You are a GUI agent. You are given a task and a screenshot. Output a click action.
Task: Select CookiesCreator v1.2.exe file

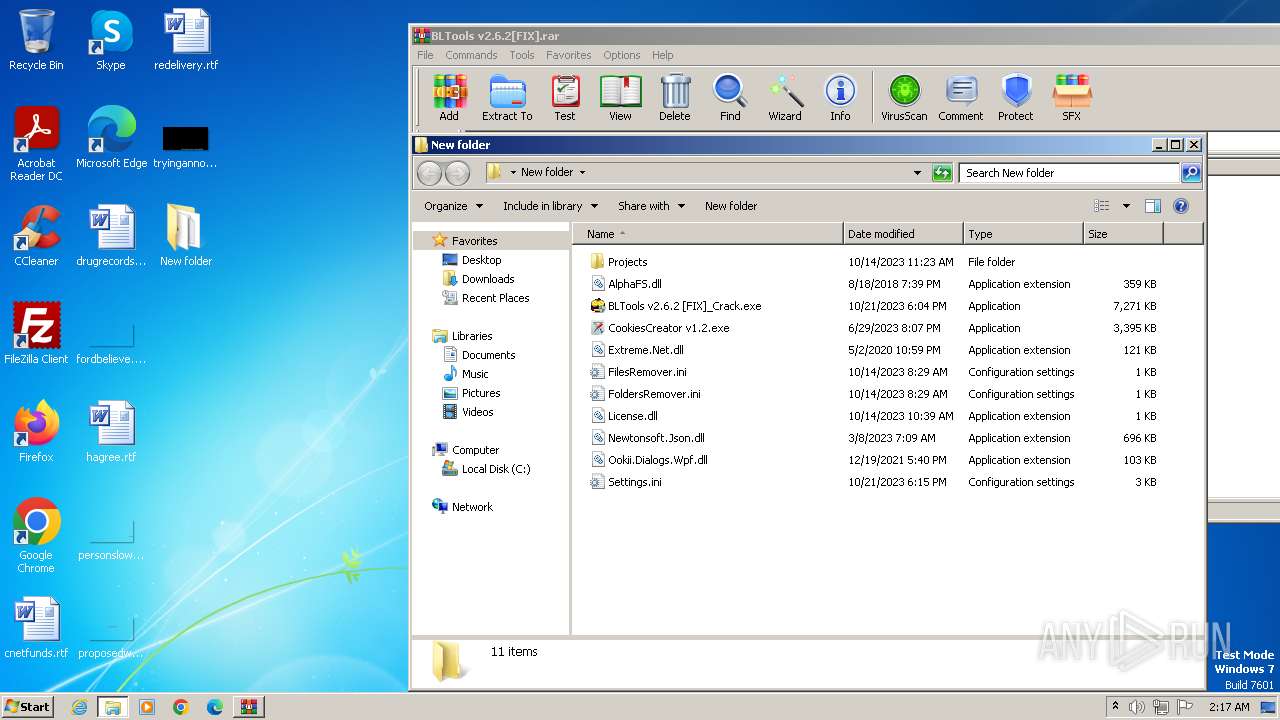668,328
